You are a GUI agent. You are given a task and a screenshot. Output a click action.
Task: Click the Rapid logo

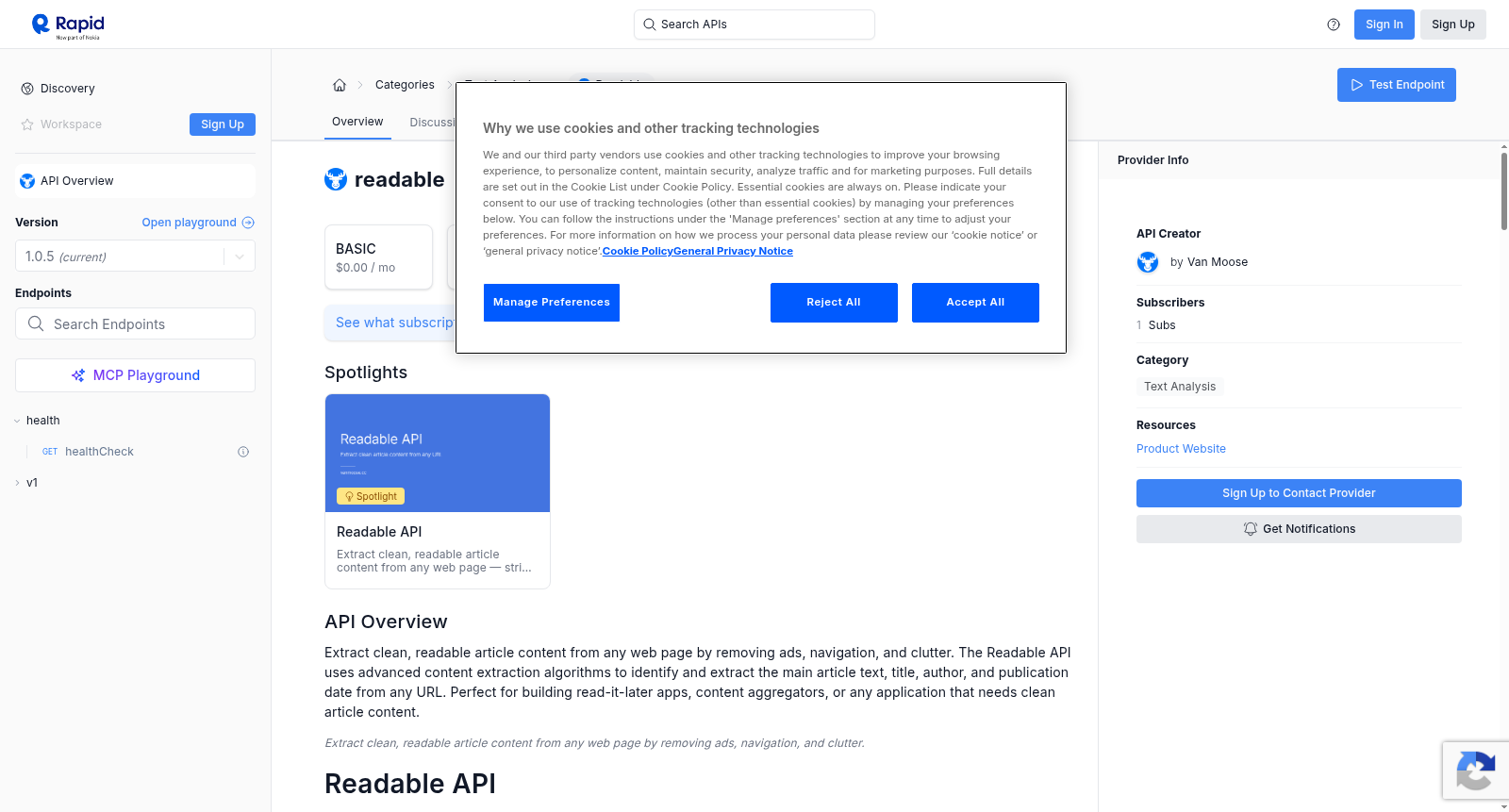[x=68, y=25]
